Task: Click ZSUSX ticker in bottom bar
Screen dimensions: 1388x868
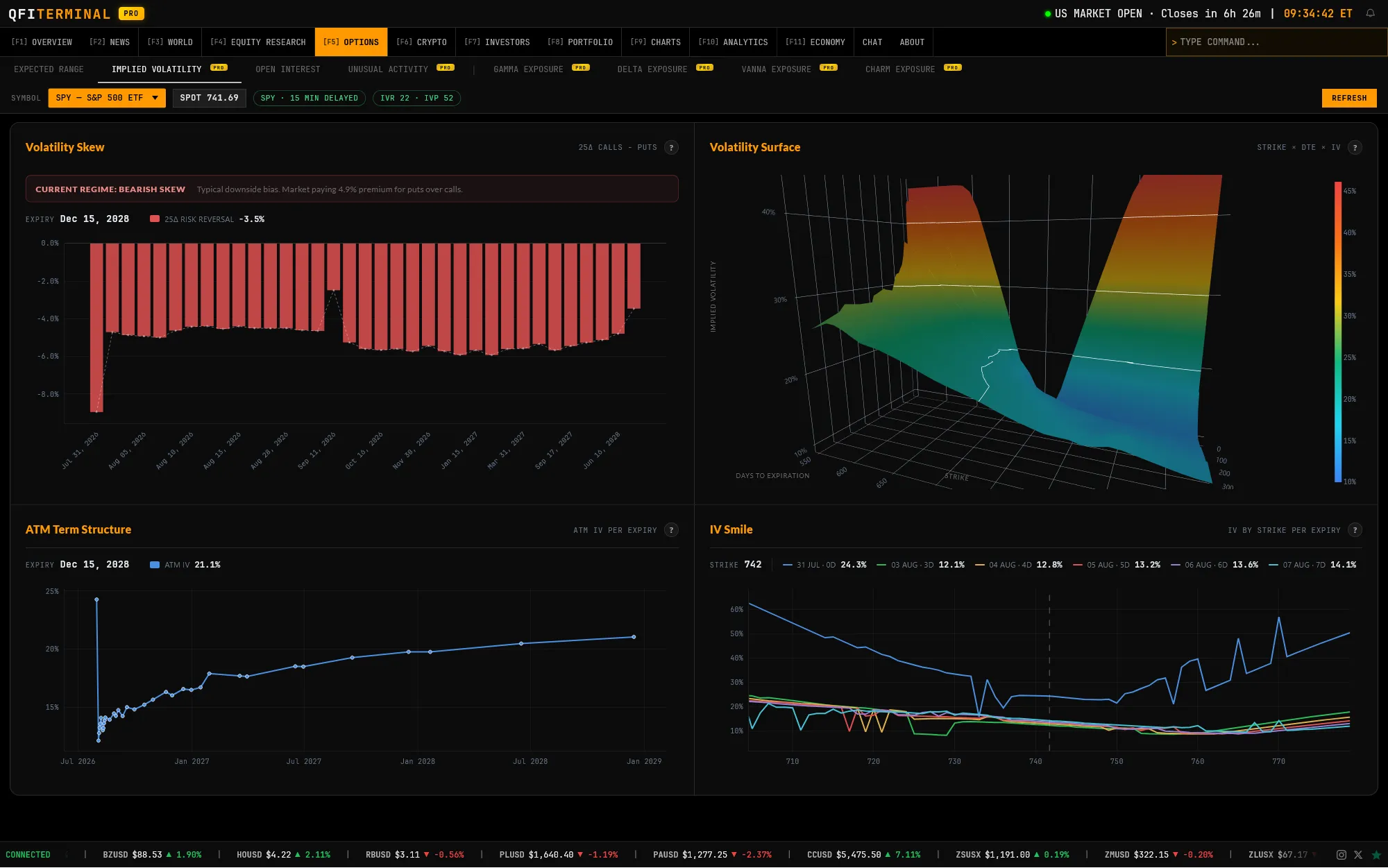Action: coord(1013,855)
